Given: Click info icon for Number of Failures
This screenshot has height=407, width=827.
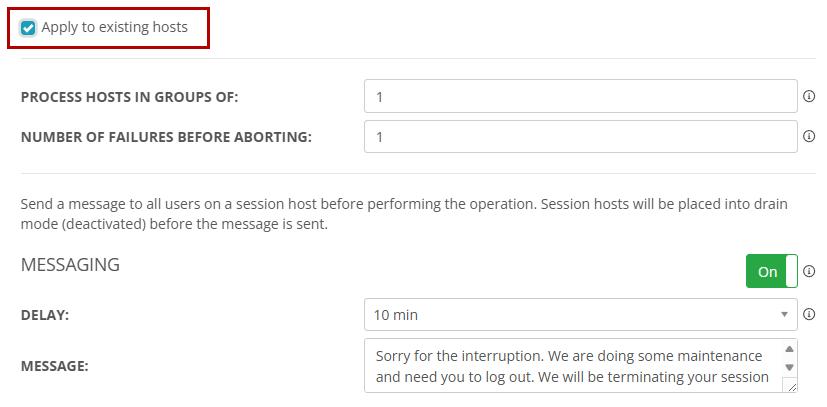Looking at the screenshot, I should [809, 136].
